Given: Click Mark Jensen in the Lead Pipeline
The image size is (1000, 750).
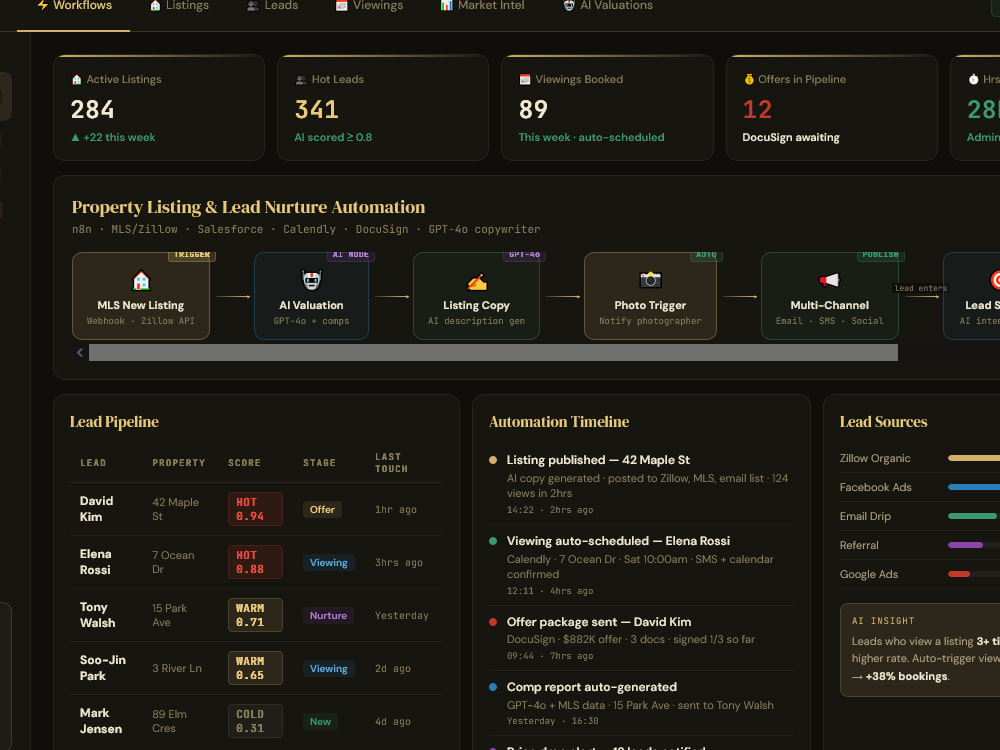Looking at the screenshot, I should coord(101,721).
